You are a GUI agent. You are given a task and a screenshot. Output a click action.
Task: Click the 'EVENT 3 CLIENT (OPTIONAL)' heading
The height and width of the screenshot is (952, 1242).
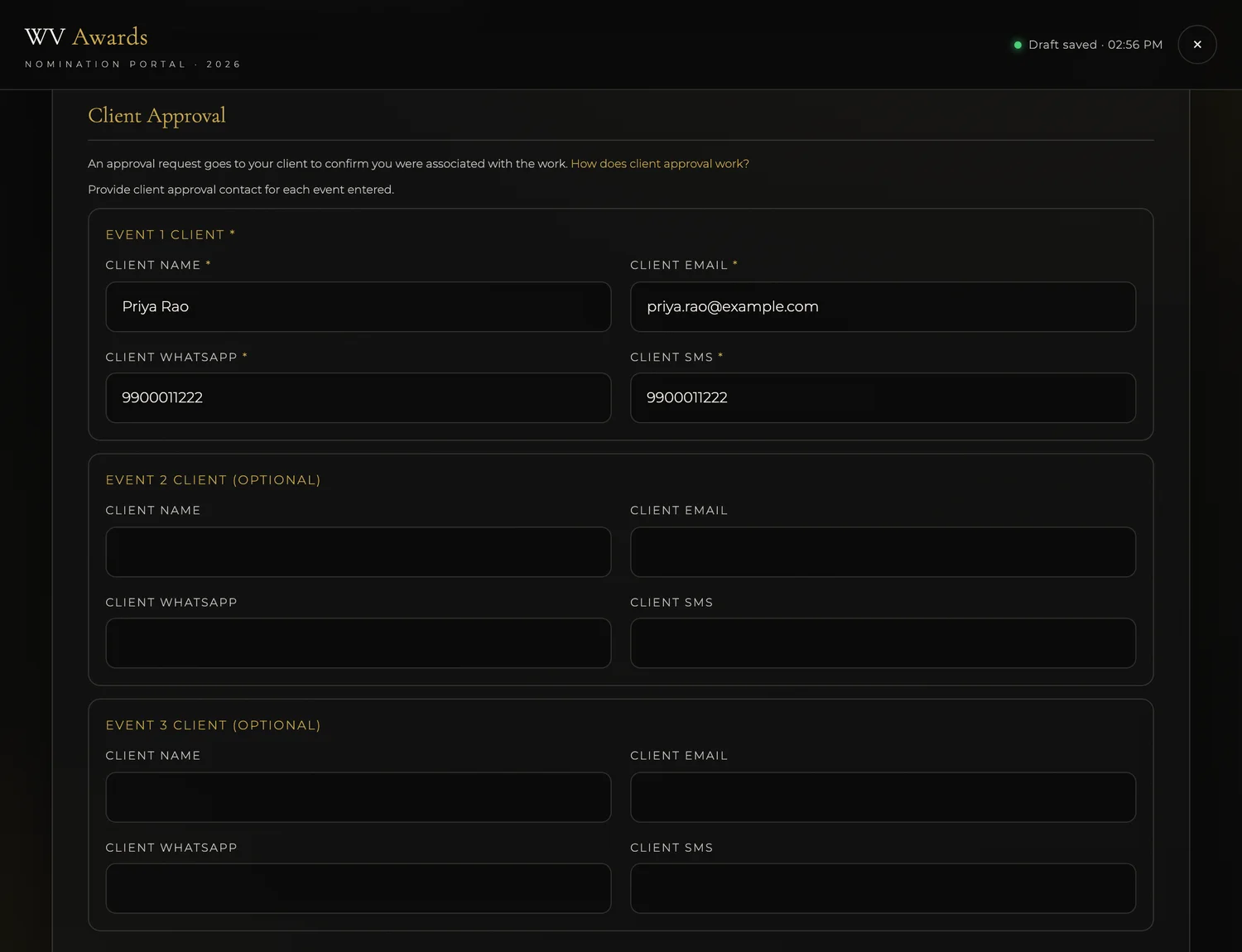point(213,725)
